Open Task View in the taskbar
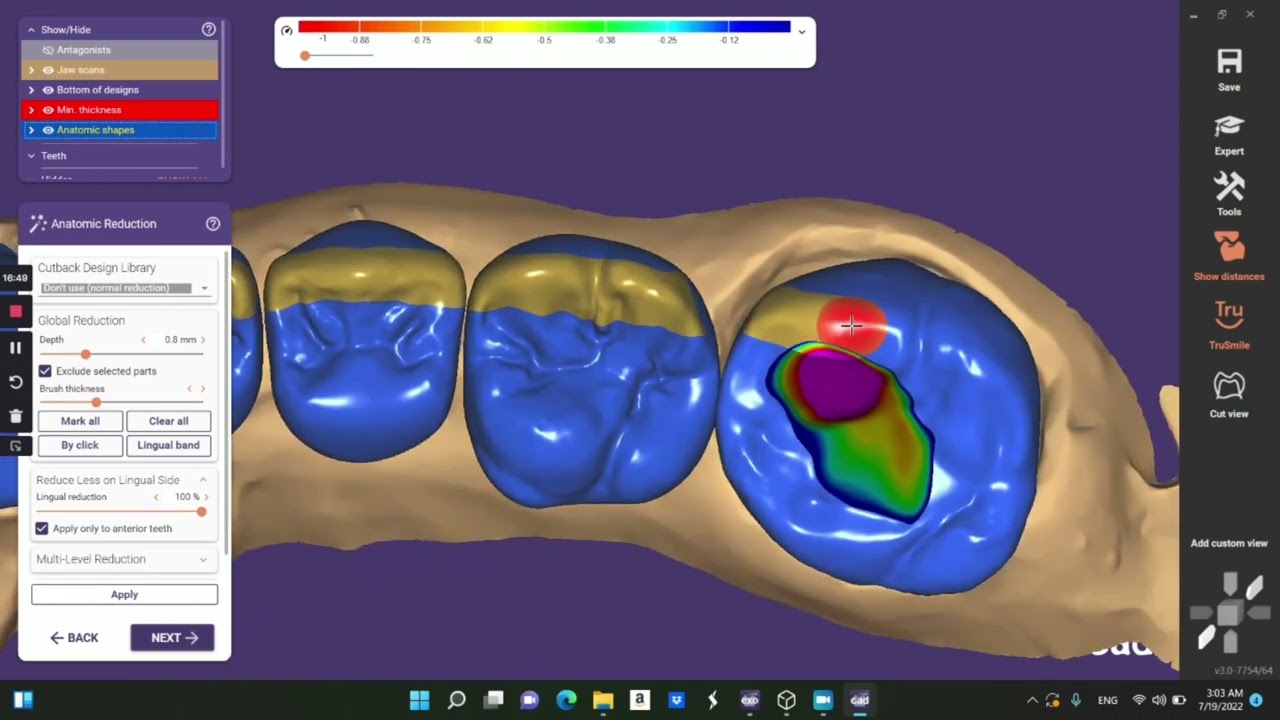The height and width of the screenshot is (720, 1280). [493, 700]
